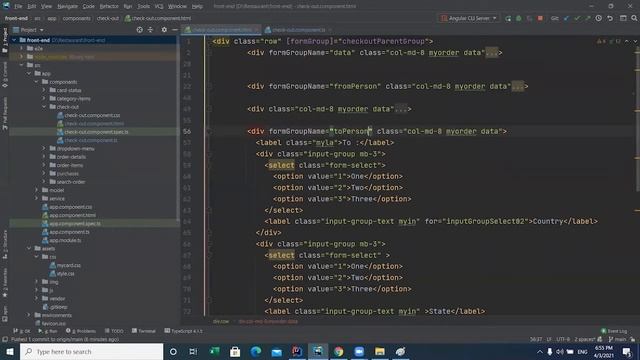Click the green Git commit checkmark
640x360 pixels.
(577, 18)
